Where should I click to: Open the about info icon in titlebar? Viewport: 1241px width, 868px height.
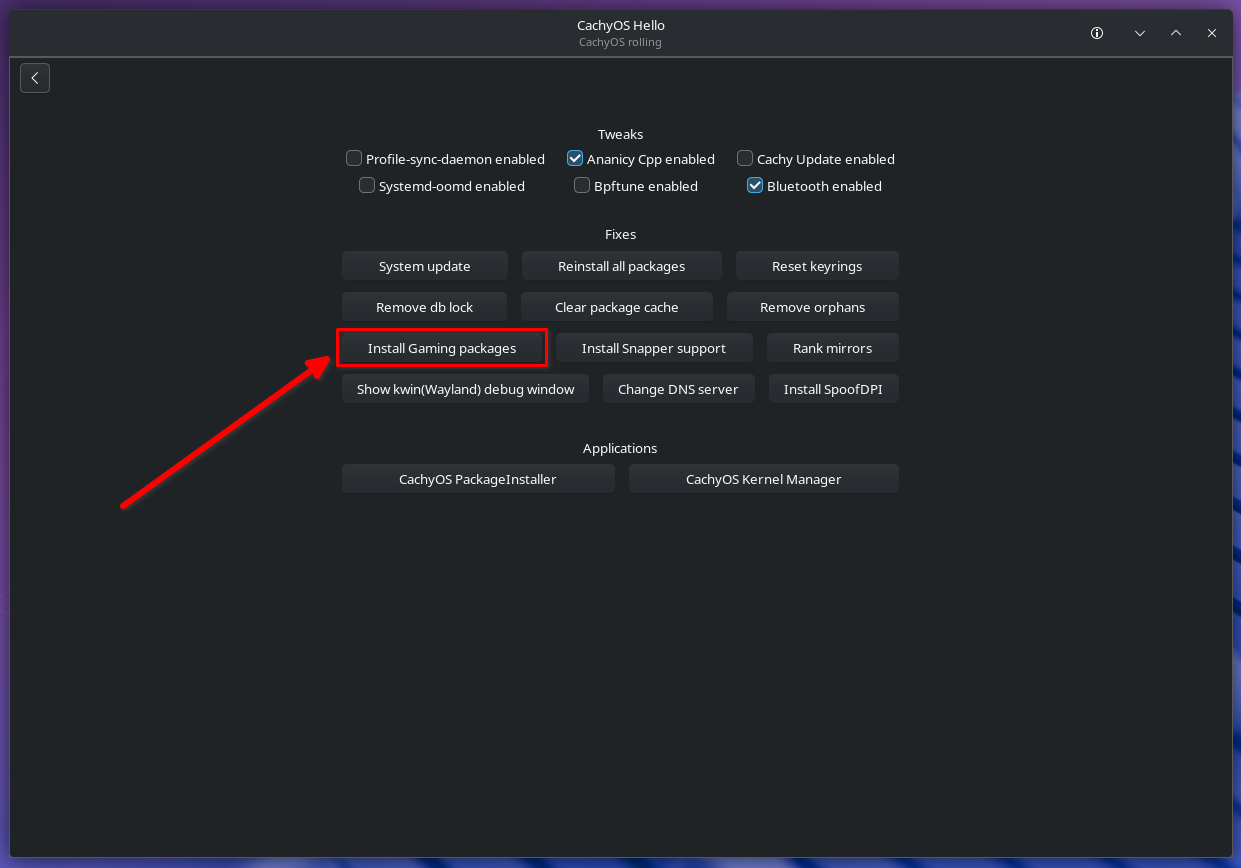click(x=1097, y=33)
